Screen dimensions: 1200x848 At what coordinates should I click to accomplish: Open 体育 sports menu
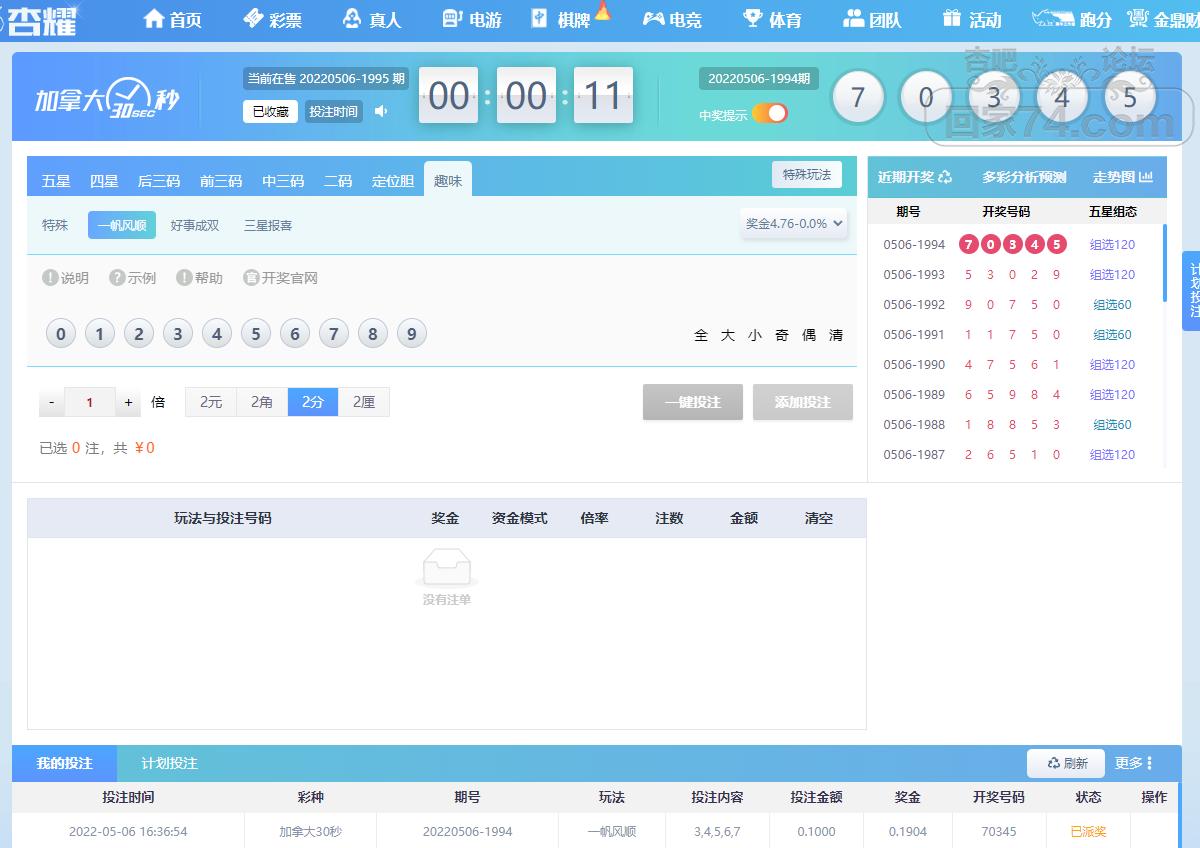[772, 19]
